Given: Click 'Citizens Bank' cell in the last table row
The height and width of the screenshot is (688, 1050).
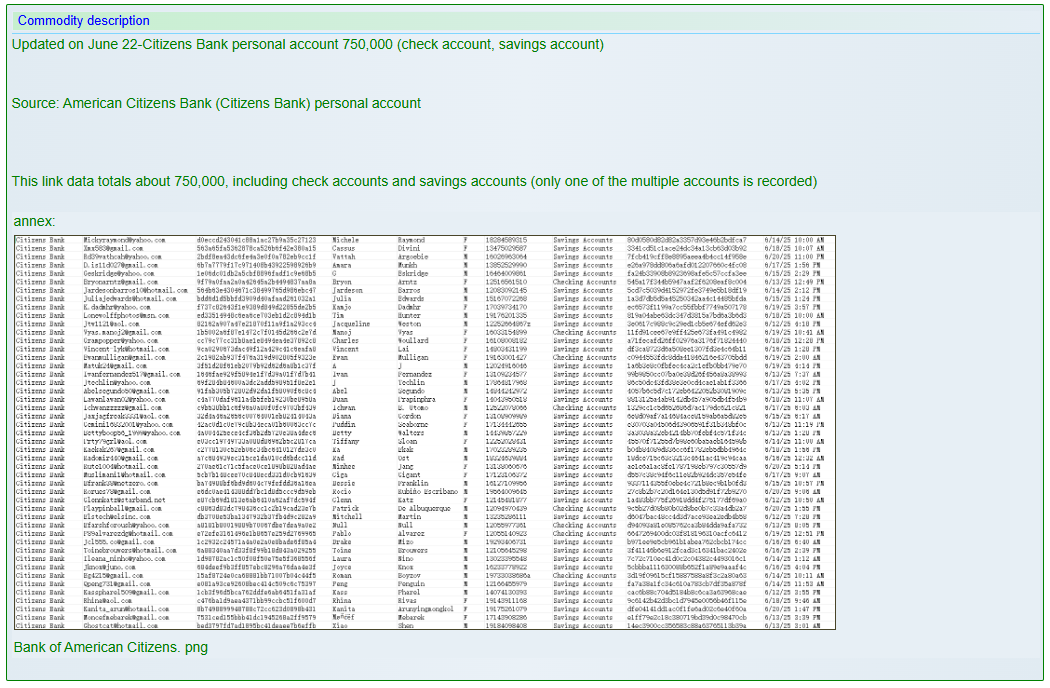Looking at the screenshot, I should pyautogui.click(x=42, y=624).
